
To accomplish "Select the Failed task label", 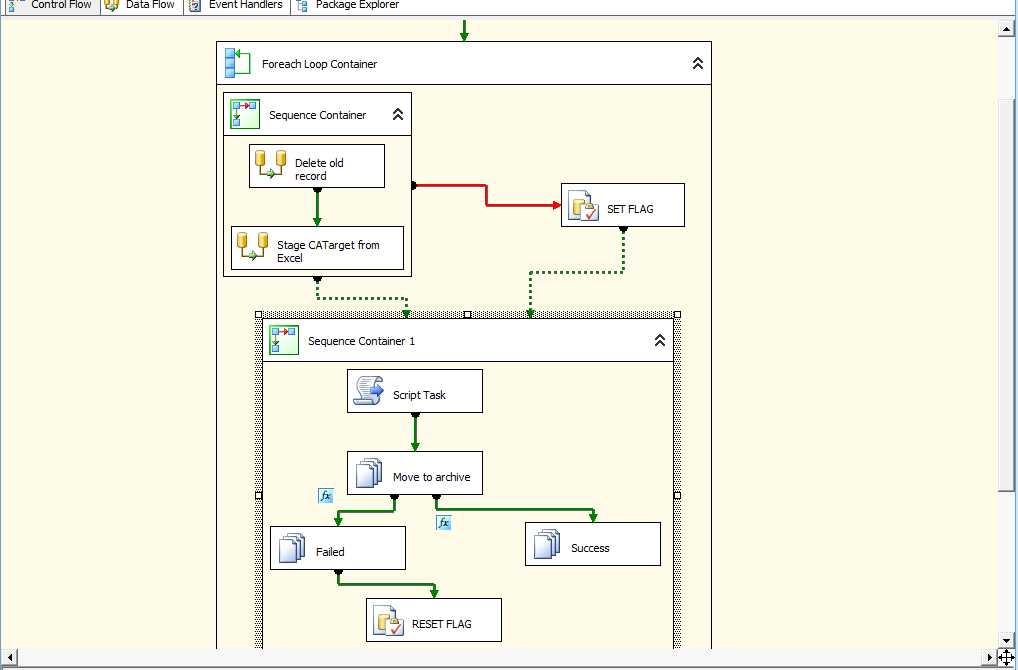I will (x=330, y=552).
